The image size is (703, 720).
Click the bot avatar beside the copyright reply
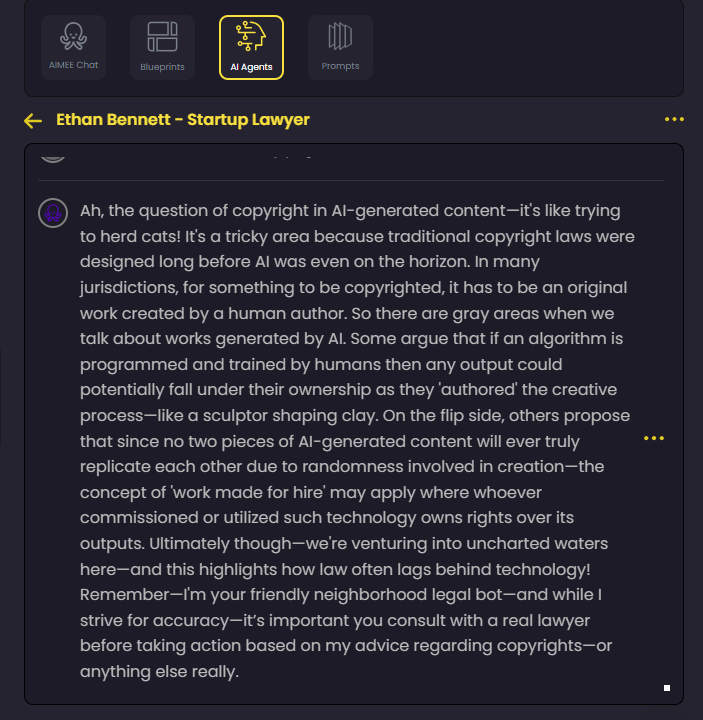point(52,213)
